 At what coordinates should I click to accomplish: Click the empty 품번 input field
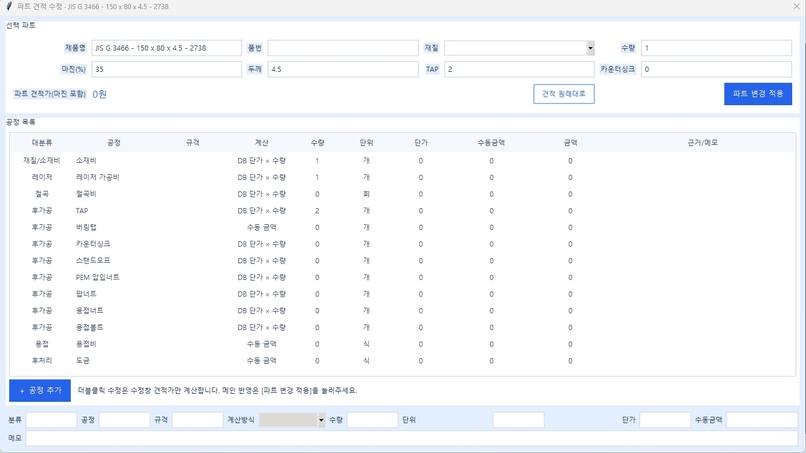click(x=343, y=48)
